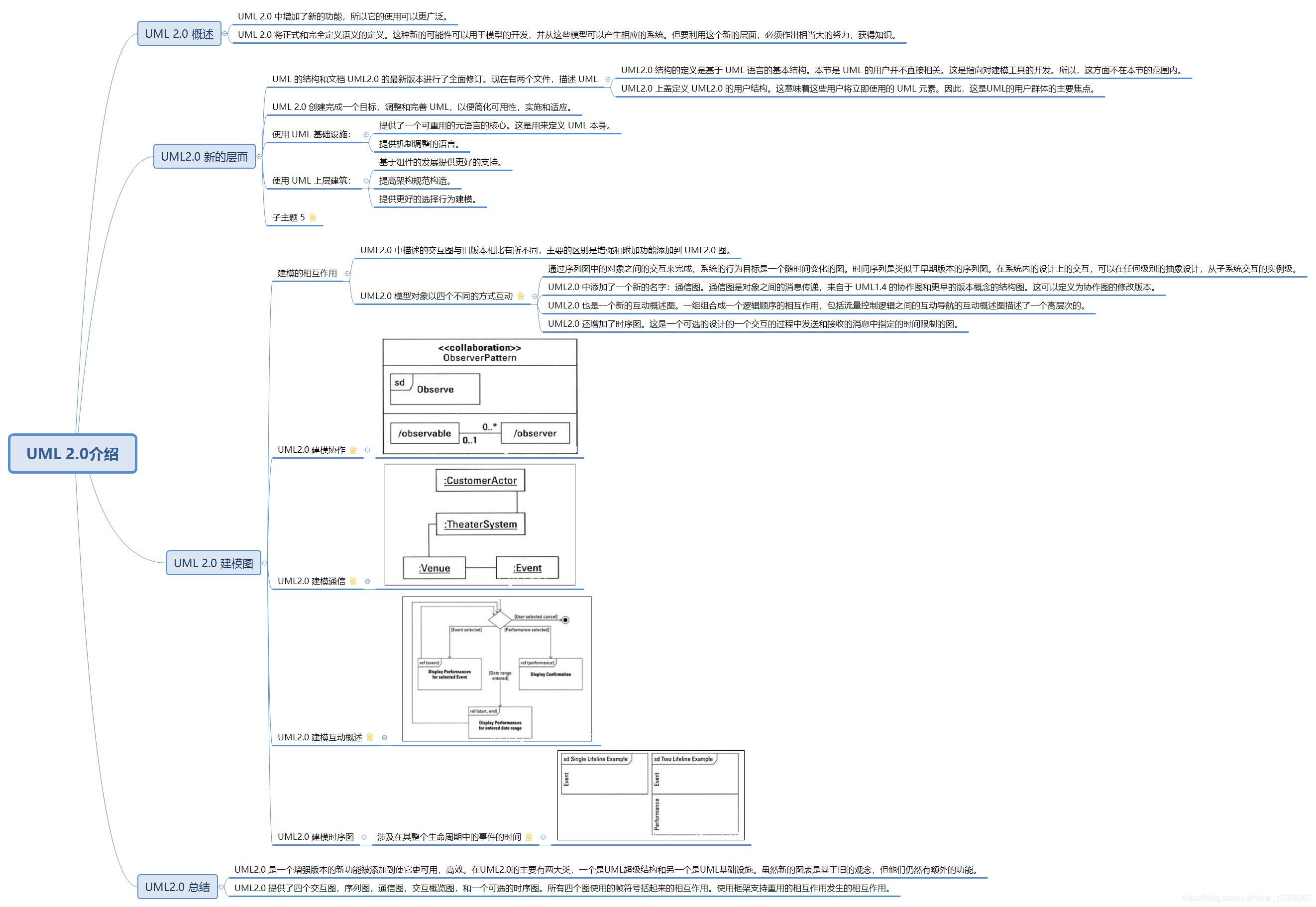Select subtopic UML2.0 建模协作
This screenshot has width=1316, height=907.
click(x=312, y=450)
